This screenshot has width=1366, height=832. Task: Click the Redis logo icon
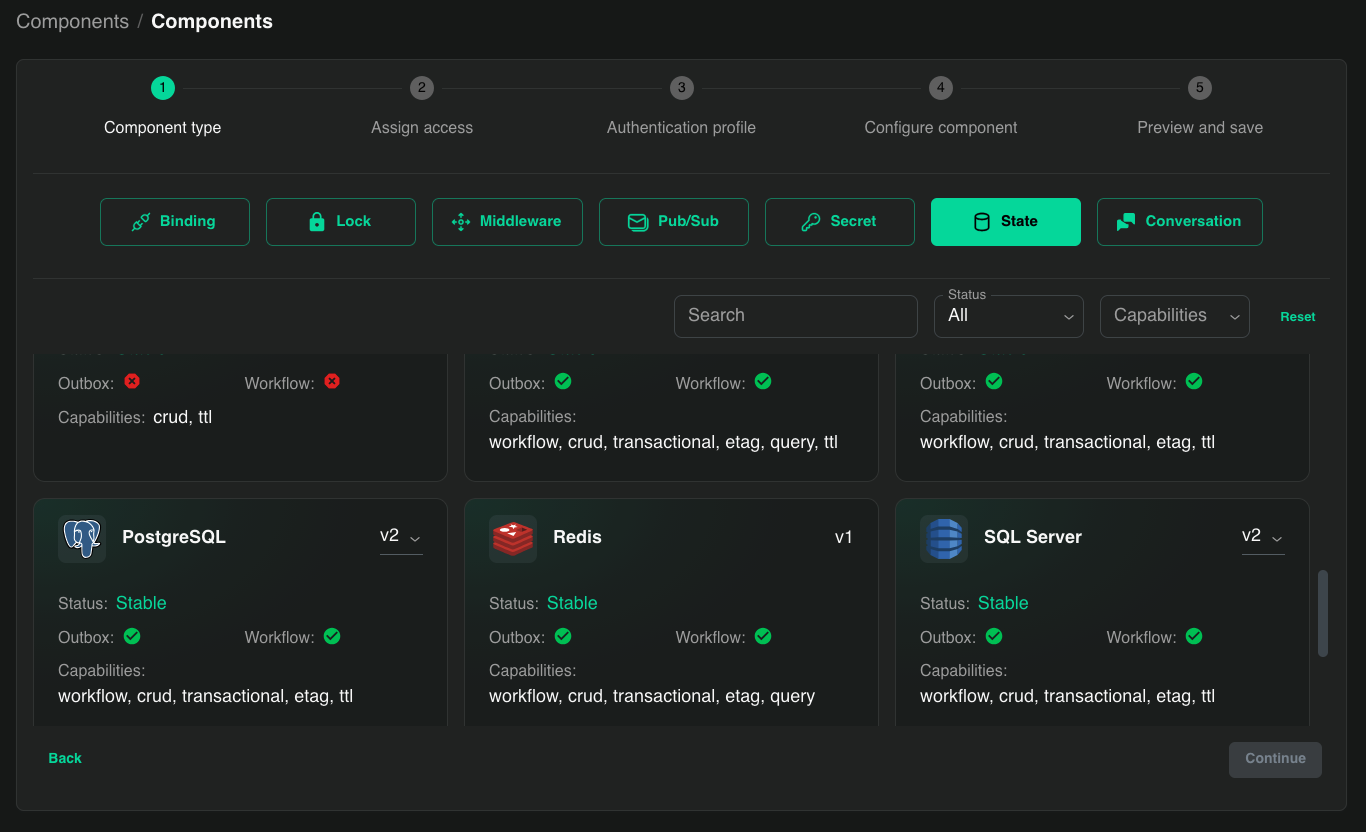click(513, 539)
